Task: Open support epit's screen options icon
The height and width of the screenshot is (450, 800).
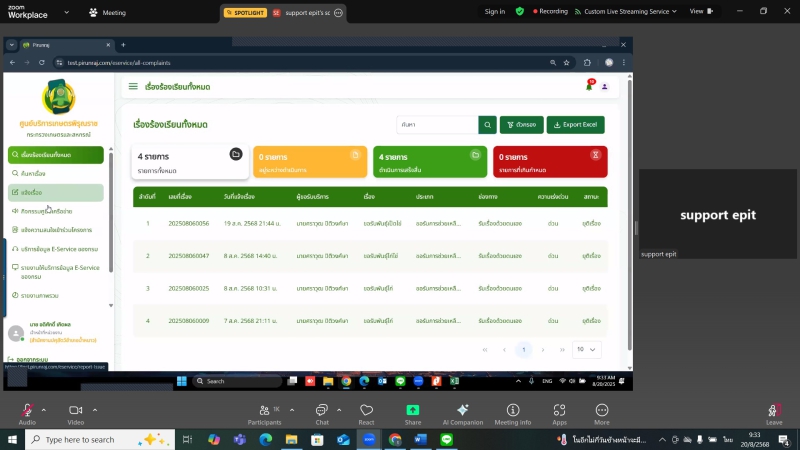Action: [338, 12]
